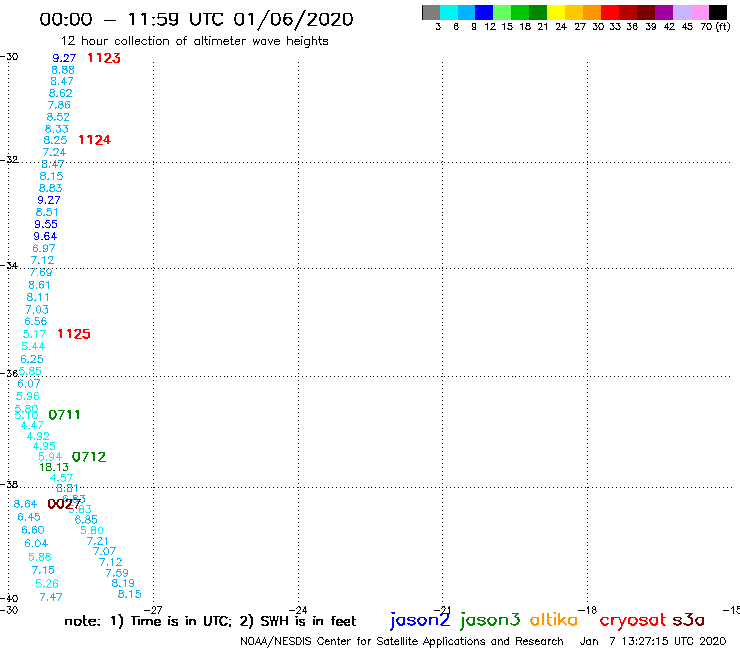The height and width of the screenshot is (650, 740).
Task: Select the altika satellite label
Action: click(553, 620)
